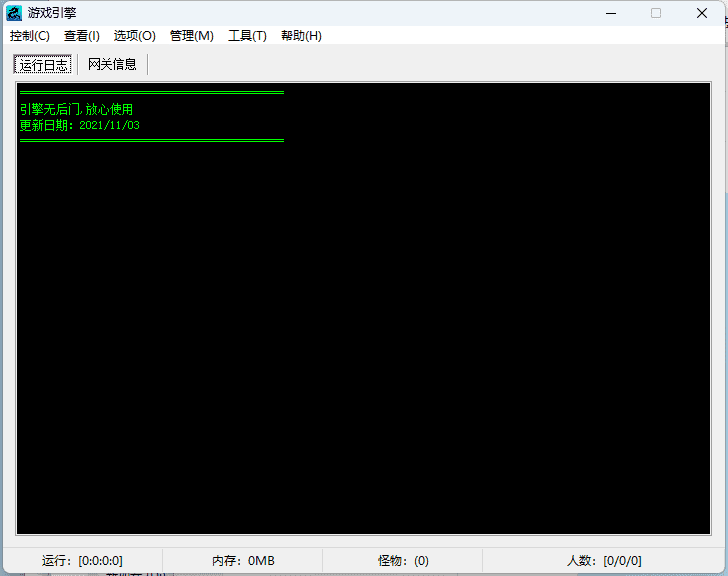Viewport: 728px width, 576px height.
Task: Open the 工具(T) menu
Action: tap(247, 36)
